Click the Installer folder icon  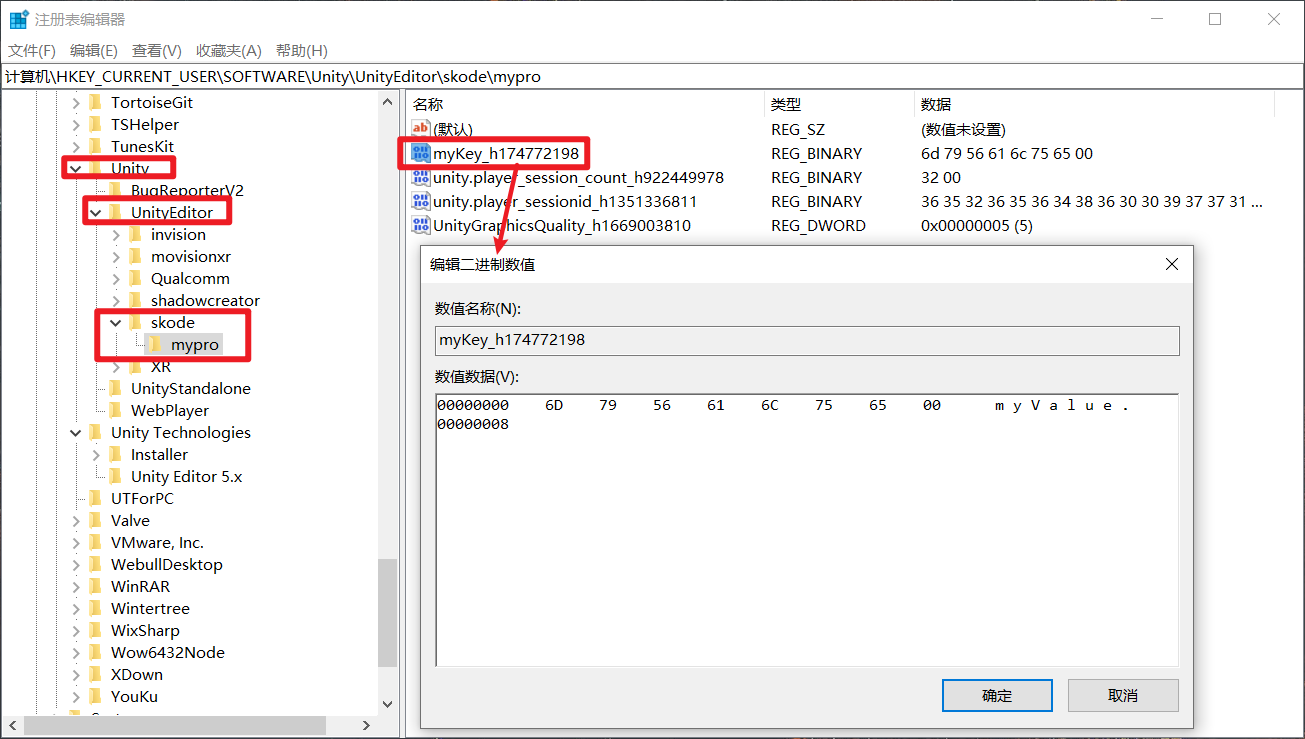116,454
